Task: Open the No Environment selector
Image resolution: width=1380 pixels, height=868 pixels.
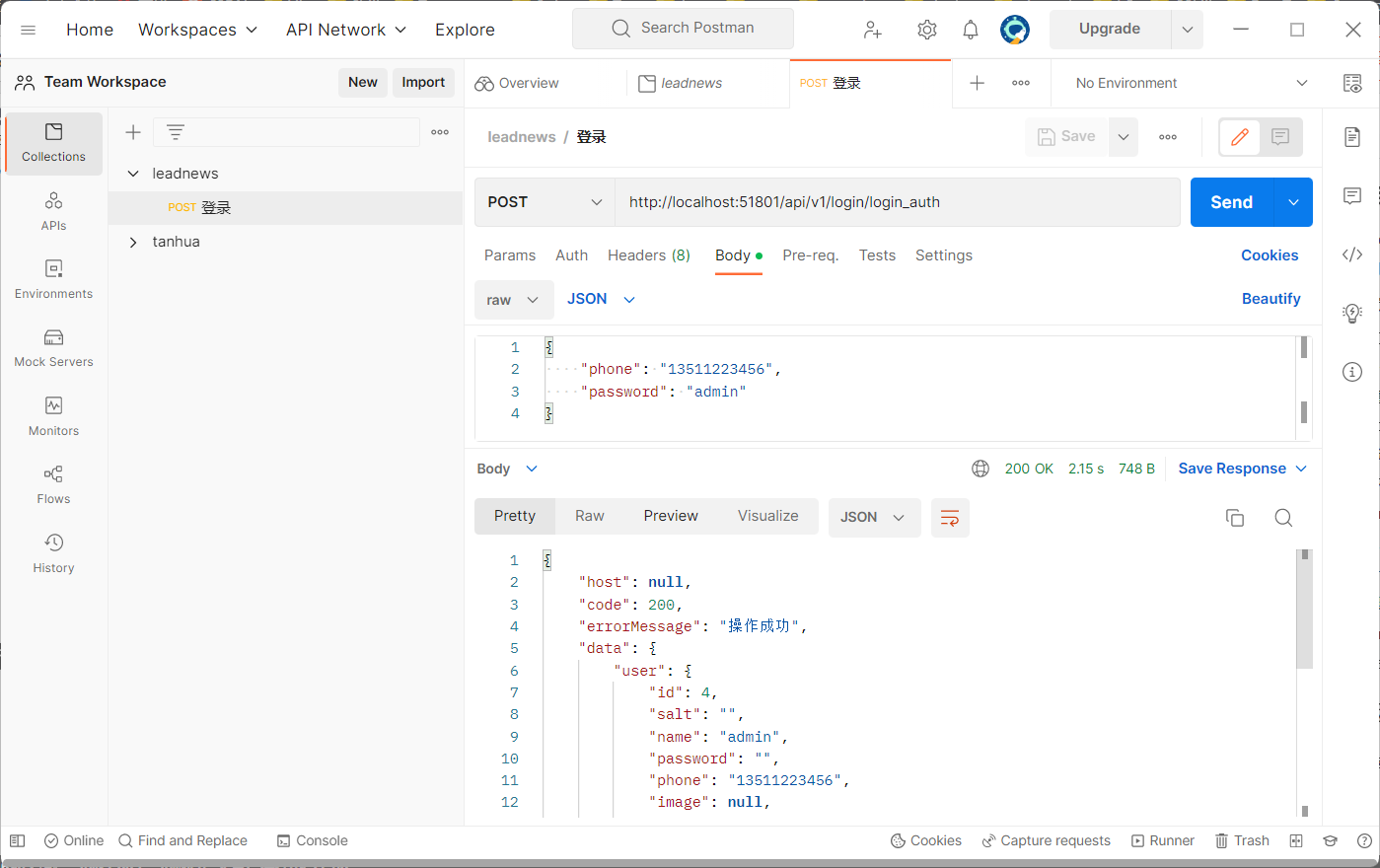Action: 1192,83
